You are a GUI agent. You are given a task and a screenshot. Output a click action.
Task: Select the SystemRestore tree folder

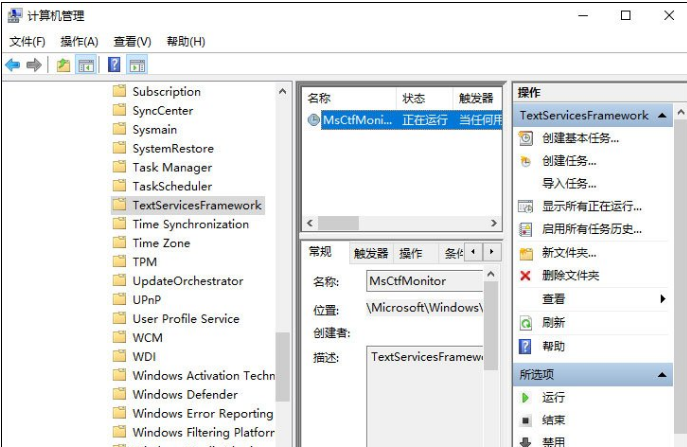point(173,148)
